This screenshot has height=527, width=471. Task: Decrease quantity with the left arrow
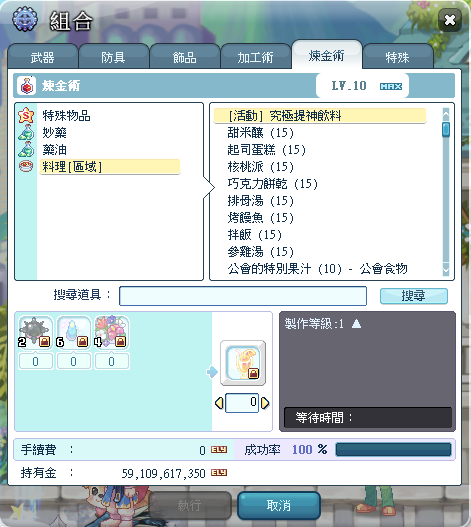[x=219, y=403]
